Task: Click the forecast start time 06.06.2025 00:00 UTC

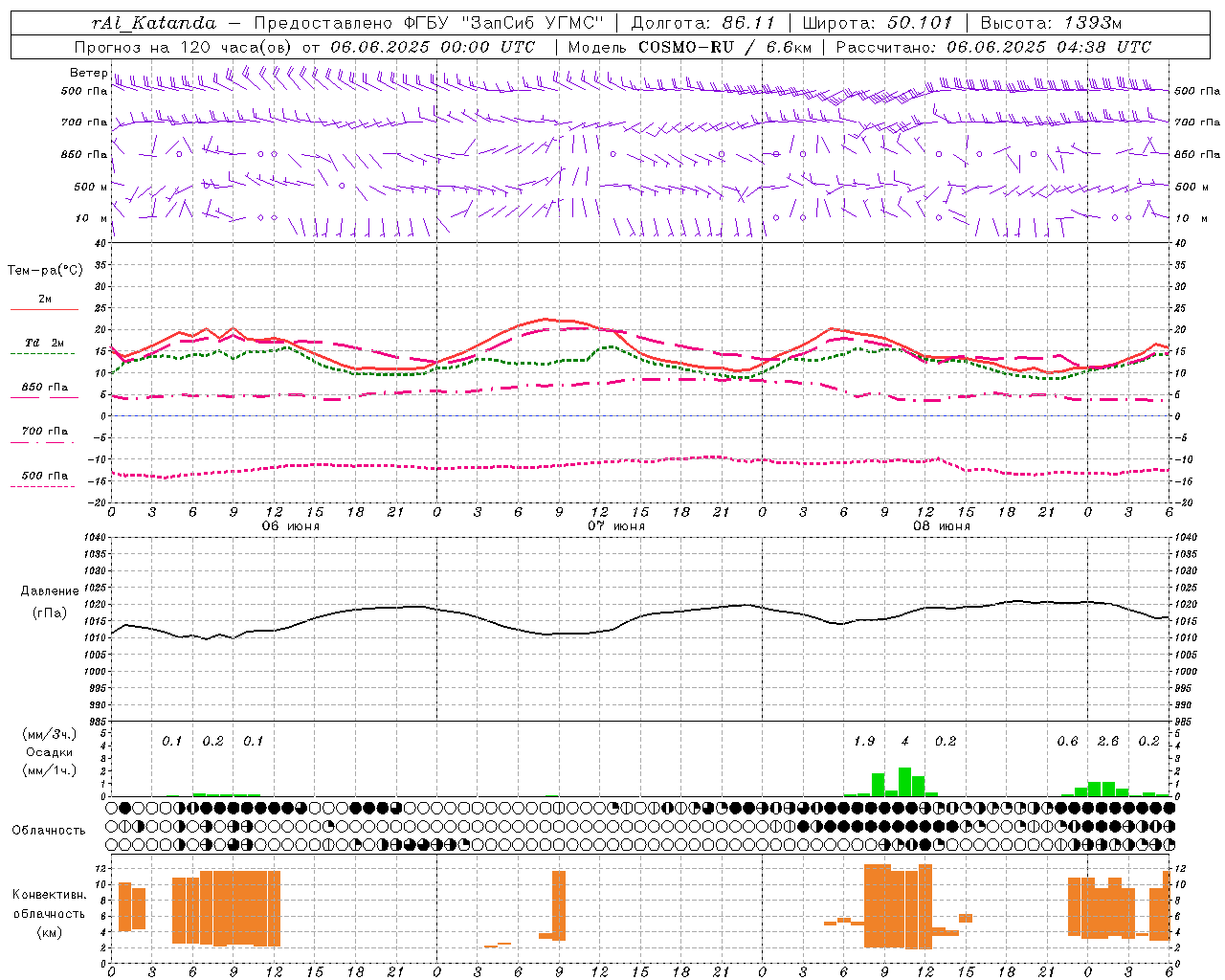Action: (x=433, y=47)
